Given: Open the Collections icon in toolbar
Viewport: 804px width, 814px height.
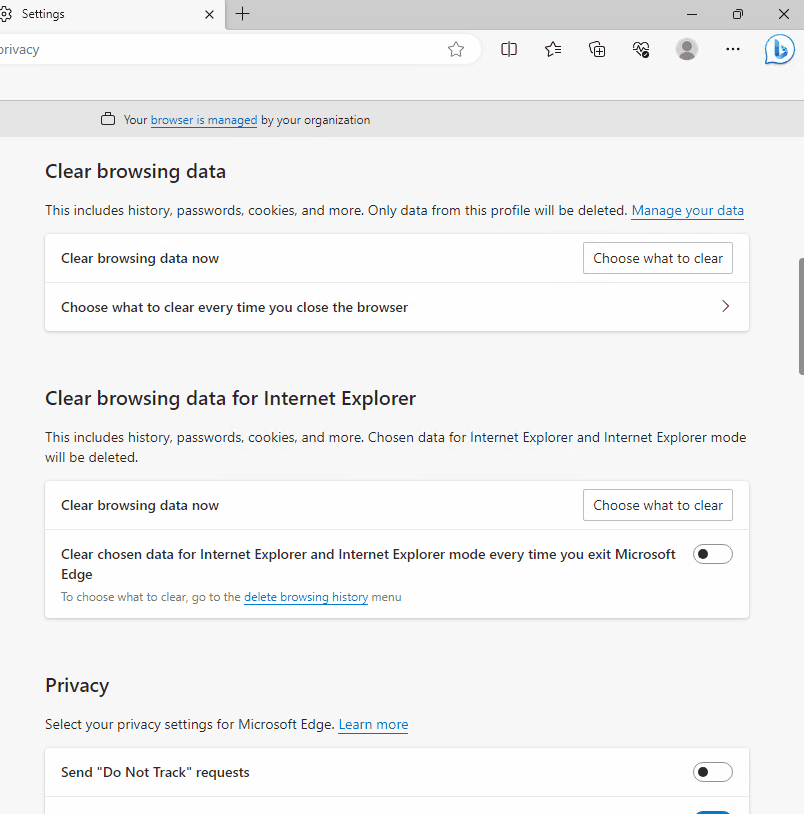Looking at the screenshot, I should click(597, 49).
